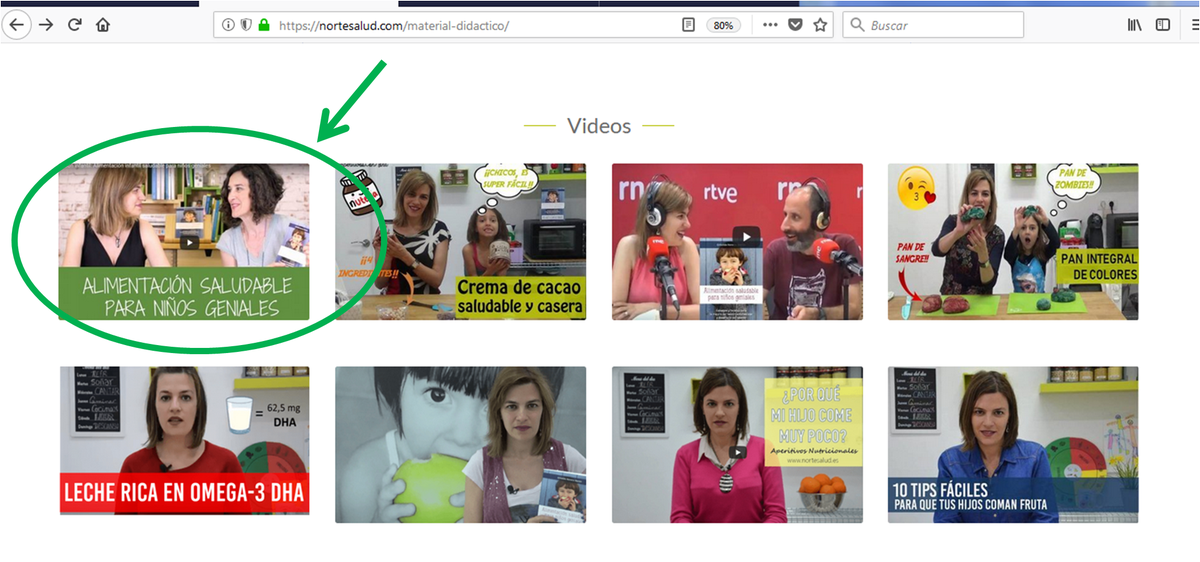Viewport: 1200px width, 562px height.
Task: Reload the current page
Action: [x=74, y=25]
